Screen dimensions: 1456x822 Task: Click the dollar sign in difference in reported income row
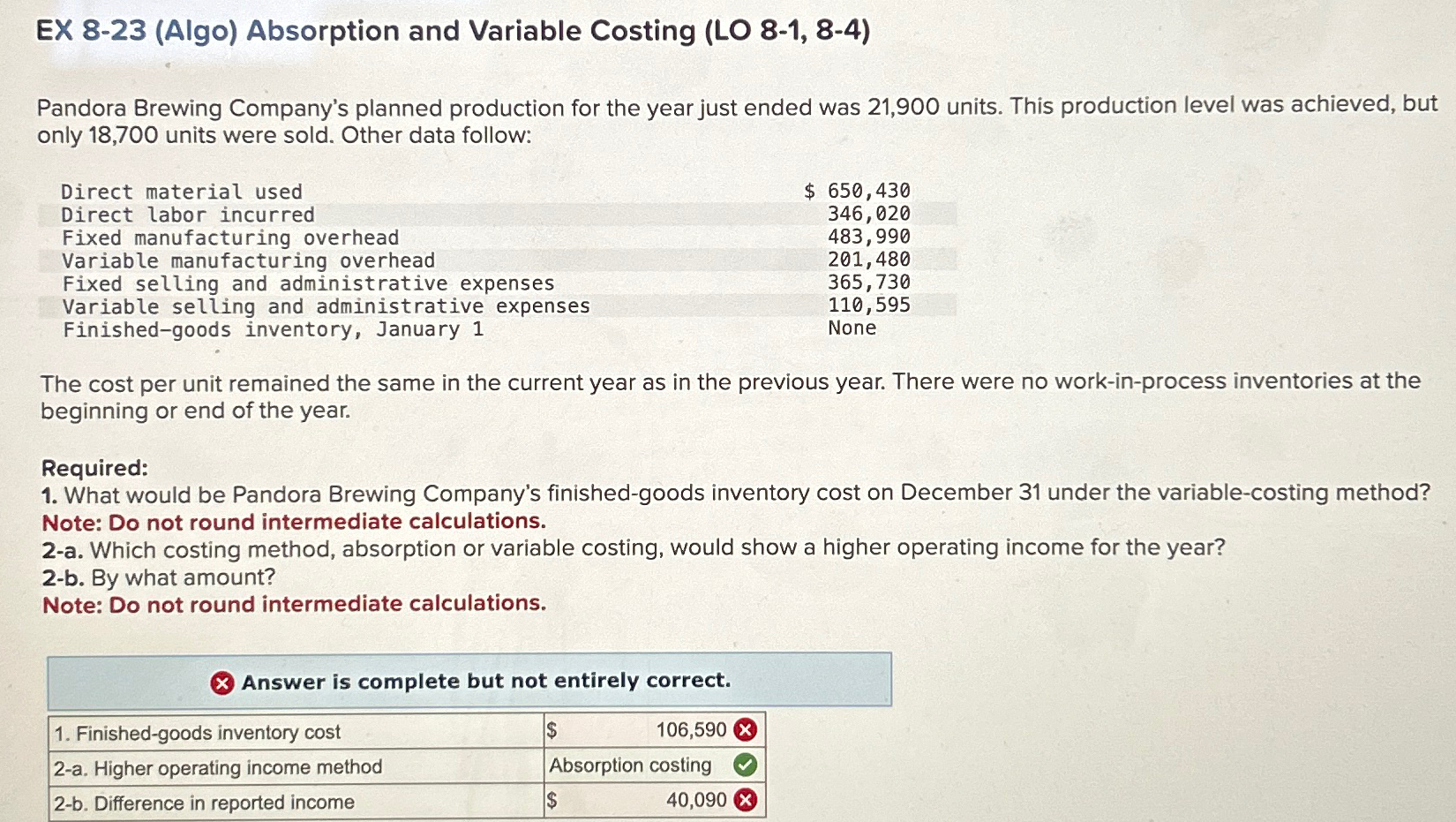[x=553, y=801]
